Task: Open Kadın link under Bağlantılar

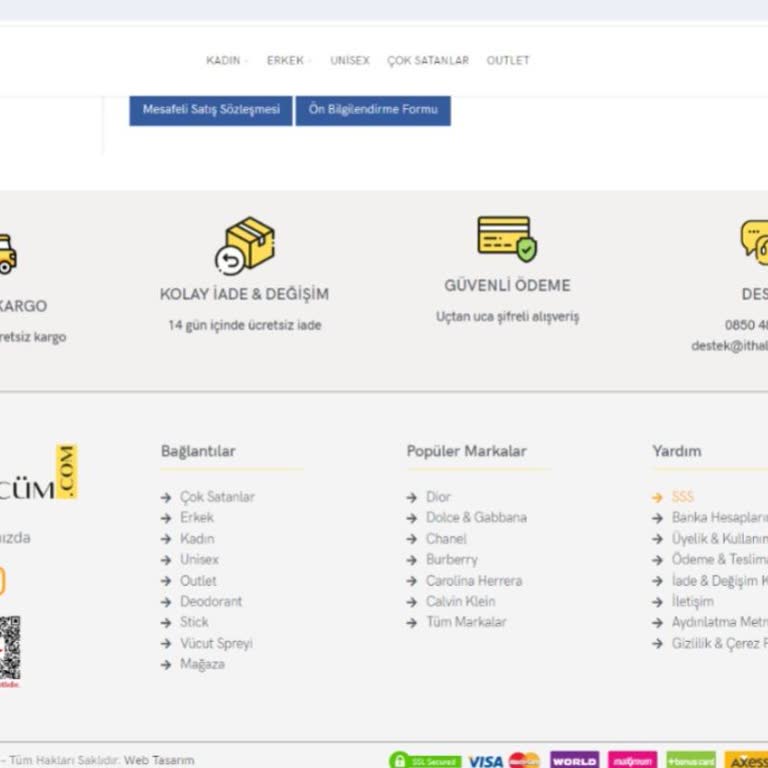Action: pyautogui.click(x=197, y=538)
